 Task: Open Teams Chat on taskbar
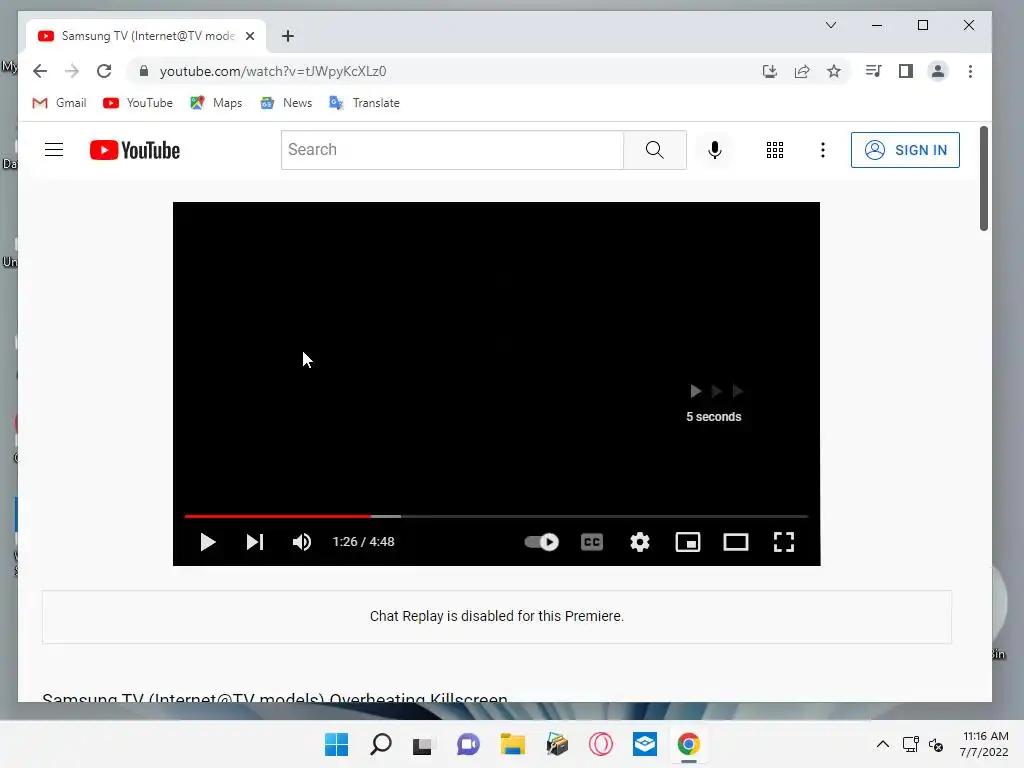pyautogui.click(x=468, y=744)
